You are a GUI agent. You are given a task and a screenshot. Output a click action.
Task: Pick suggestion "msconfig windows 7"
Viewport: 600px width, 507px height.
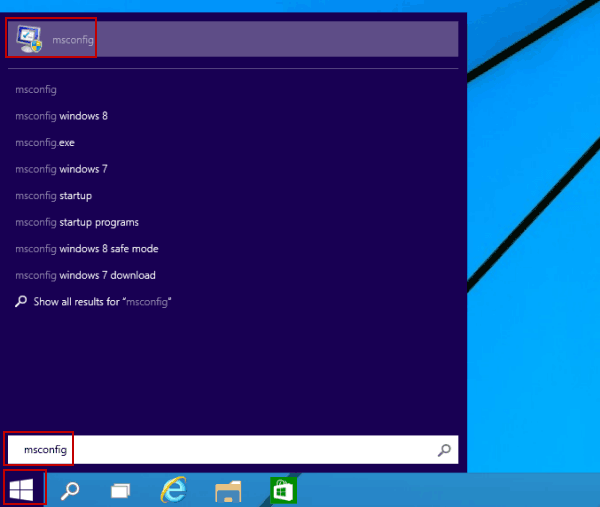(x=62, y=169)
